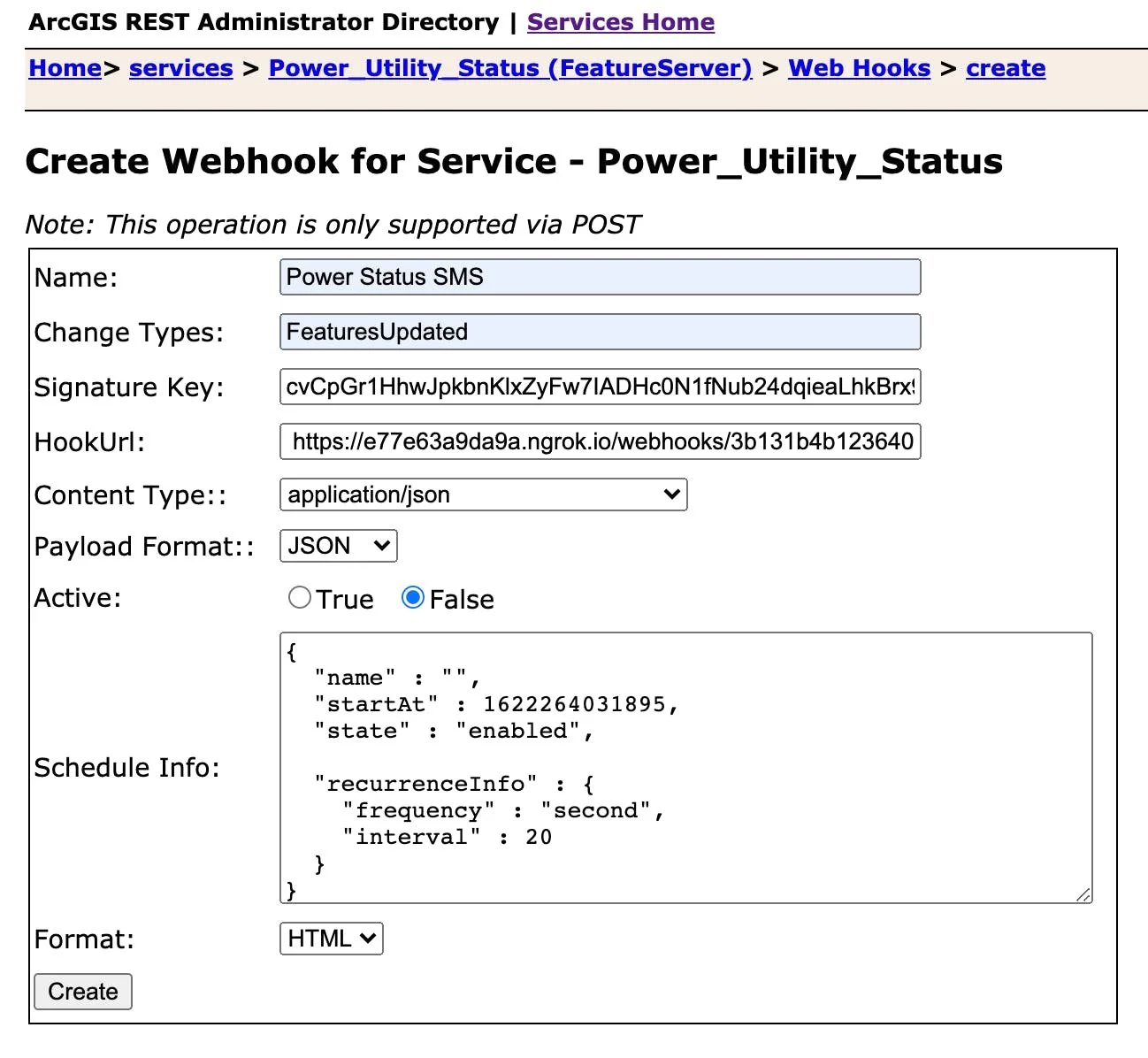Click the Schedule Info resize handle

point(1083,896)
